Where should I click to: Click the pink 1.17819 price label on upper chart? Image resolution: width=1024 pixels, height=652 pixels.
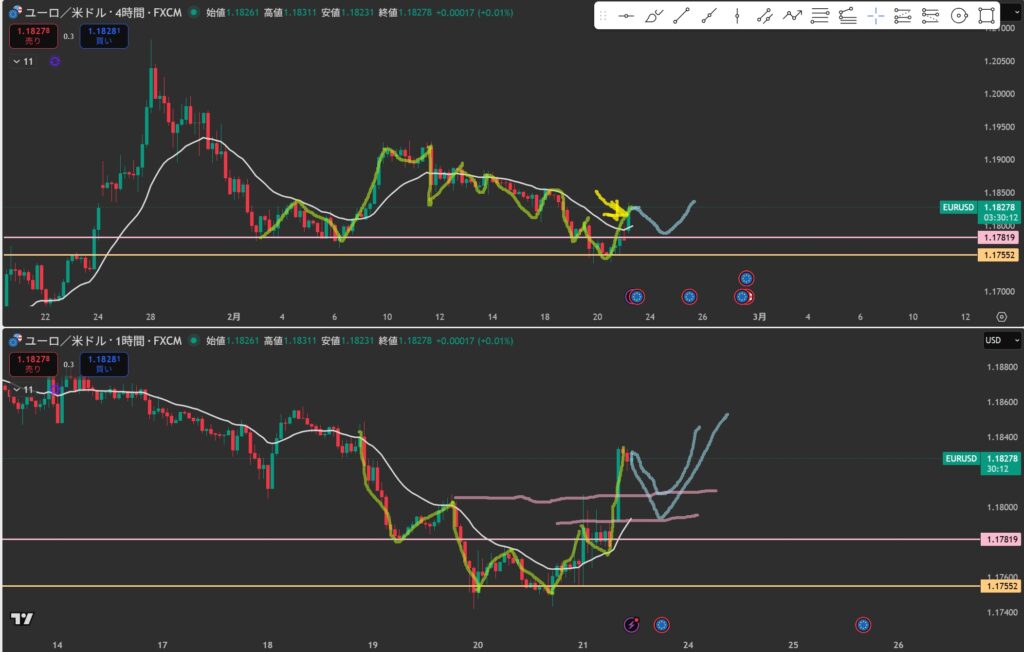click(1000, 237)
